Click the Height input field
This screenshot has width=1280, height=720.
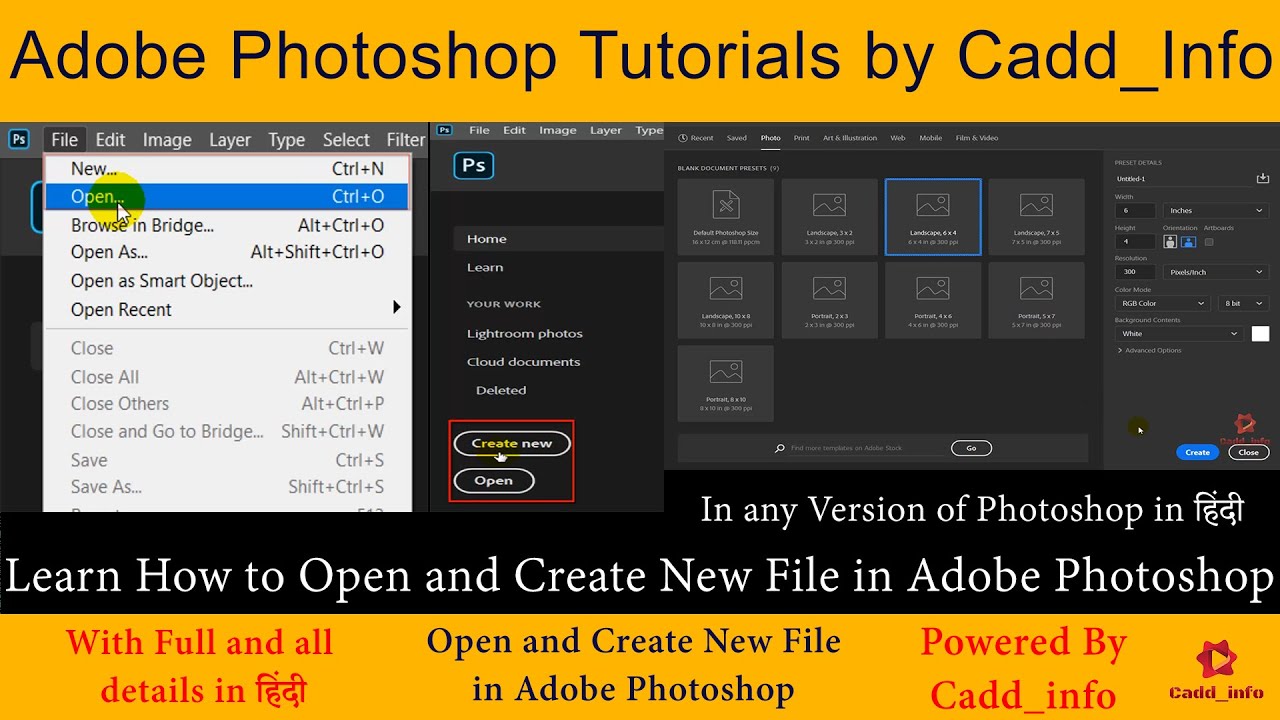tap(1135, 241)
